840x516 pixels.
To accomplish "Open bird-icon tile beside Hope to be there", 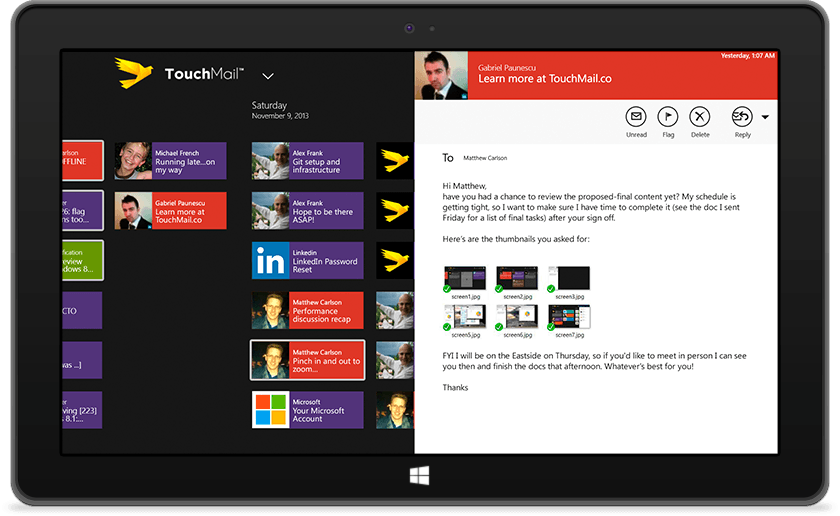I will [395, 211].
